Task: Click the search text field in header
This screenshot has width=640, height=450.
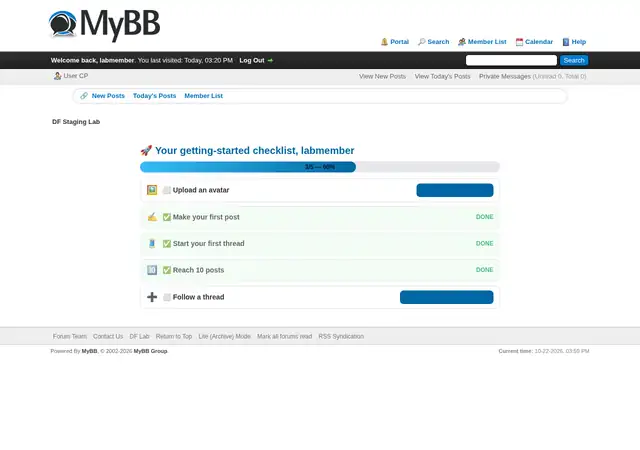Action: 511,60
